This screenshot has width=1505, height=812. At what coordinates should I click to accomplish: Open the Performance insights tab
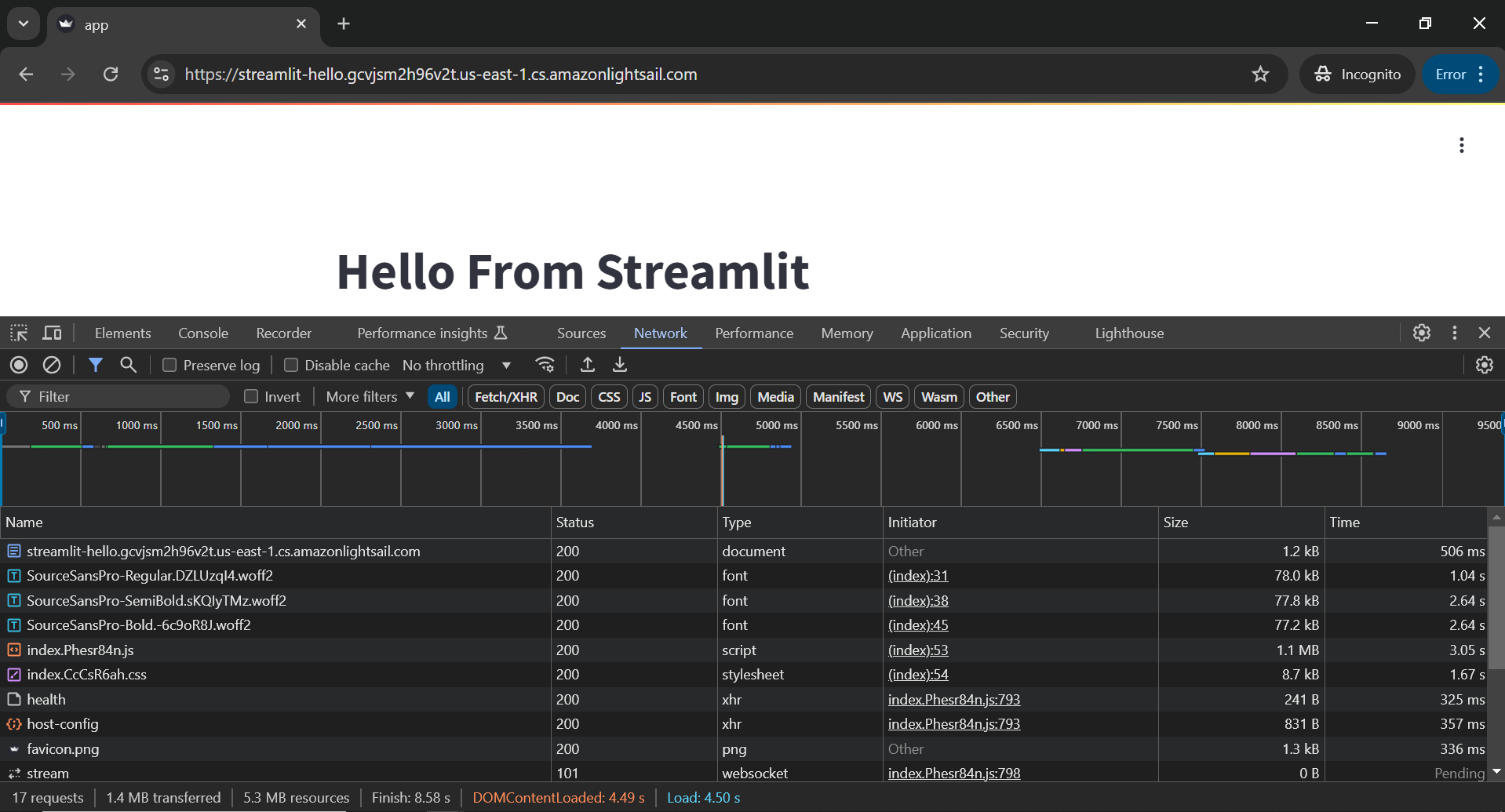(432, 333)
